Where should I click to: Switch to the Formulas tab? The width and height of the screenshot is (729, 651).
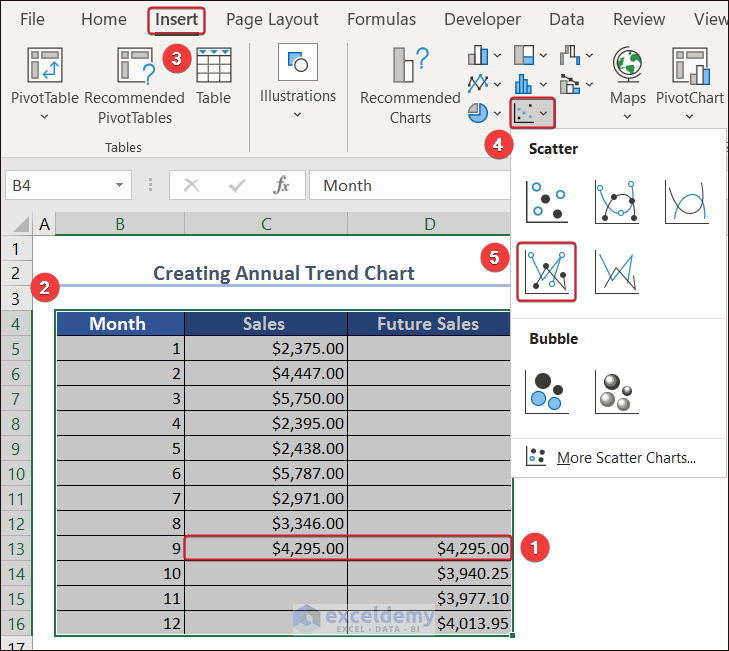point(381,19)
